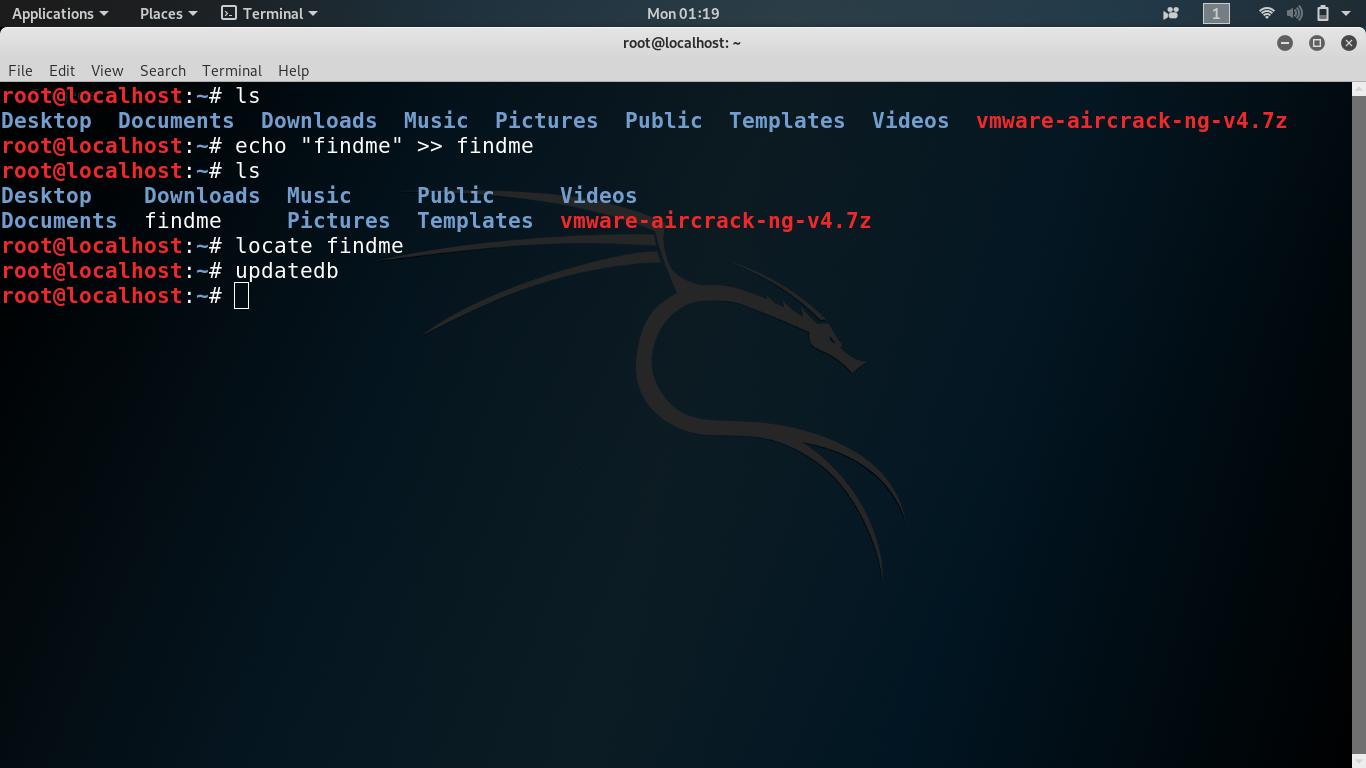Open the Search menu

[x=163, y=70]
